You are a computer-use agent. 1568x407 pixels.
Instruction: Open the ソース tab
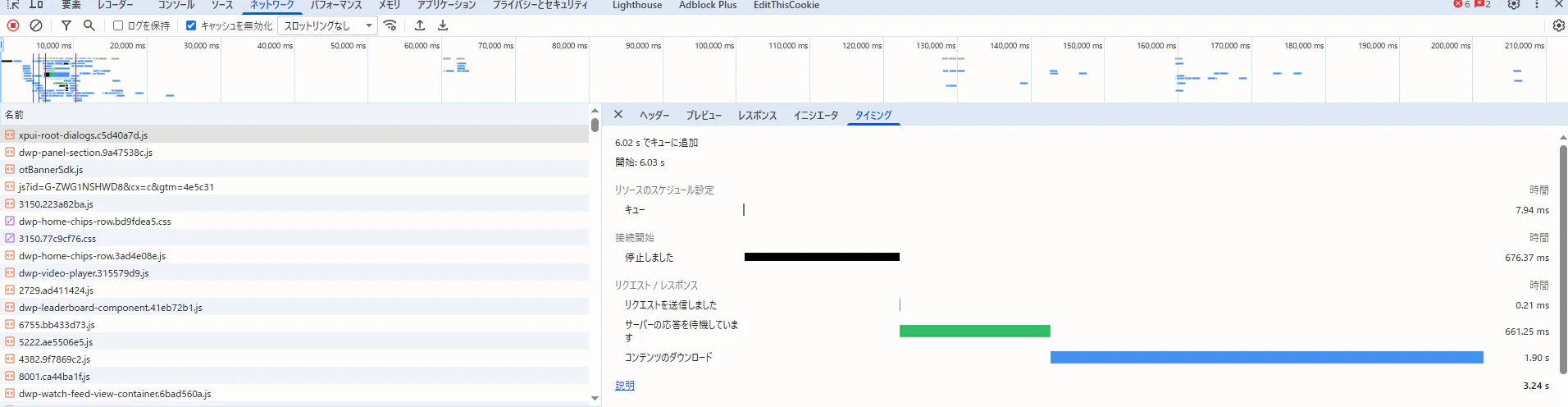coord(222,5)
